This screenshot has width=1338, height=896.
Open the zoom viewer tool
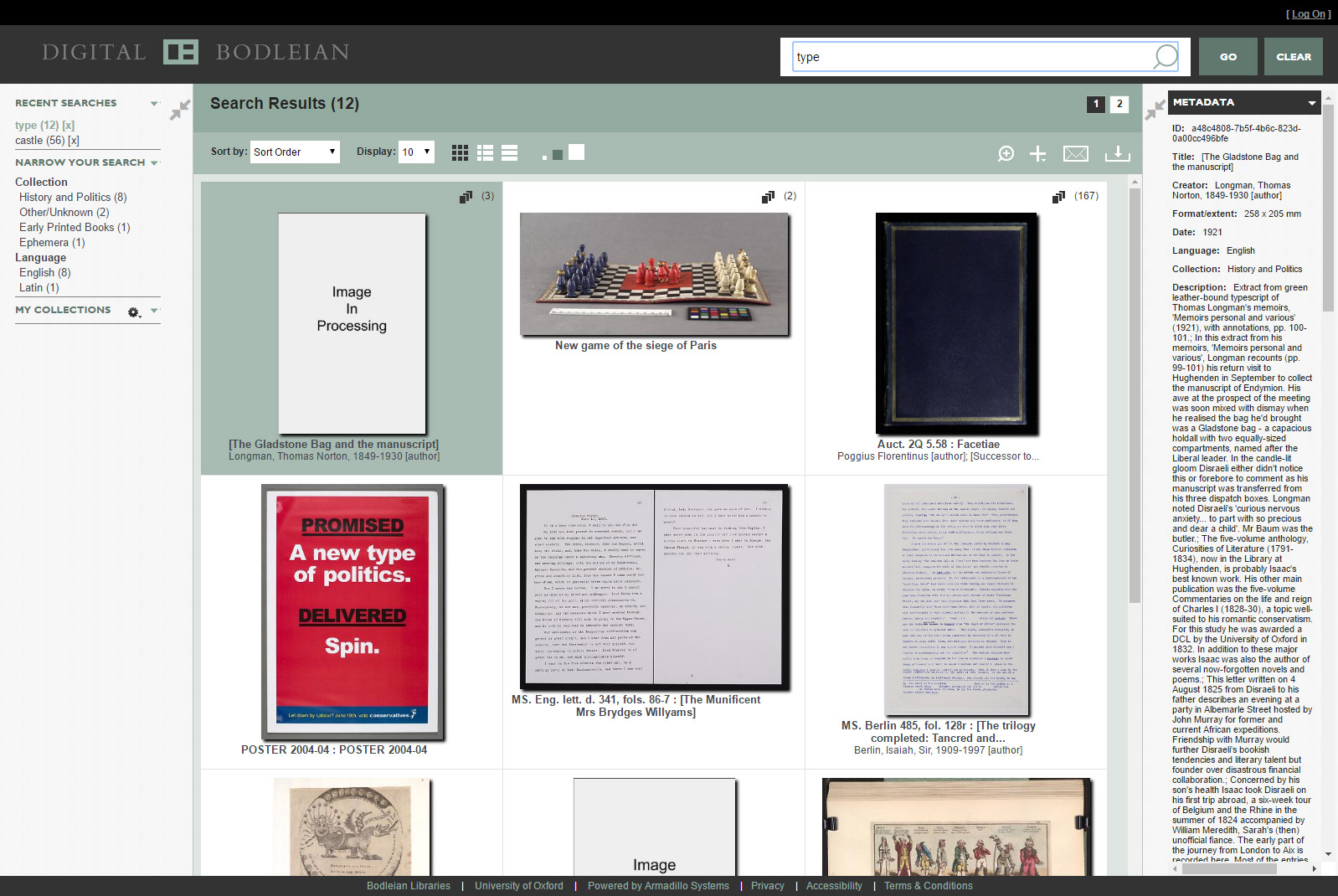pyautogui.click(x=1006, y=153)
